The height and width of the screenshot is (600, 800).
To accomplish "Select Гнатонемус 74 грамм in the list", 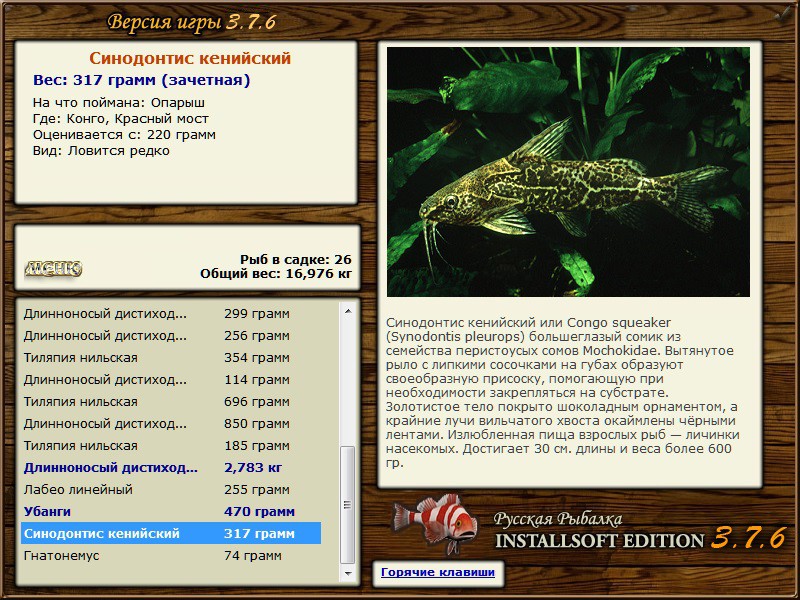I will [x=171, y=556].
